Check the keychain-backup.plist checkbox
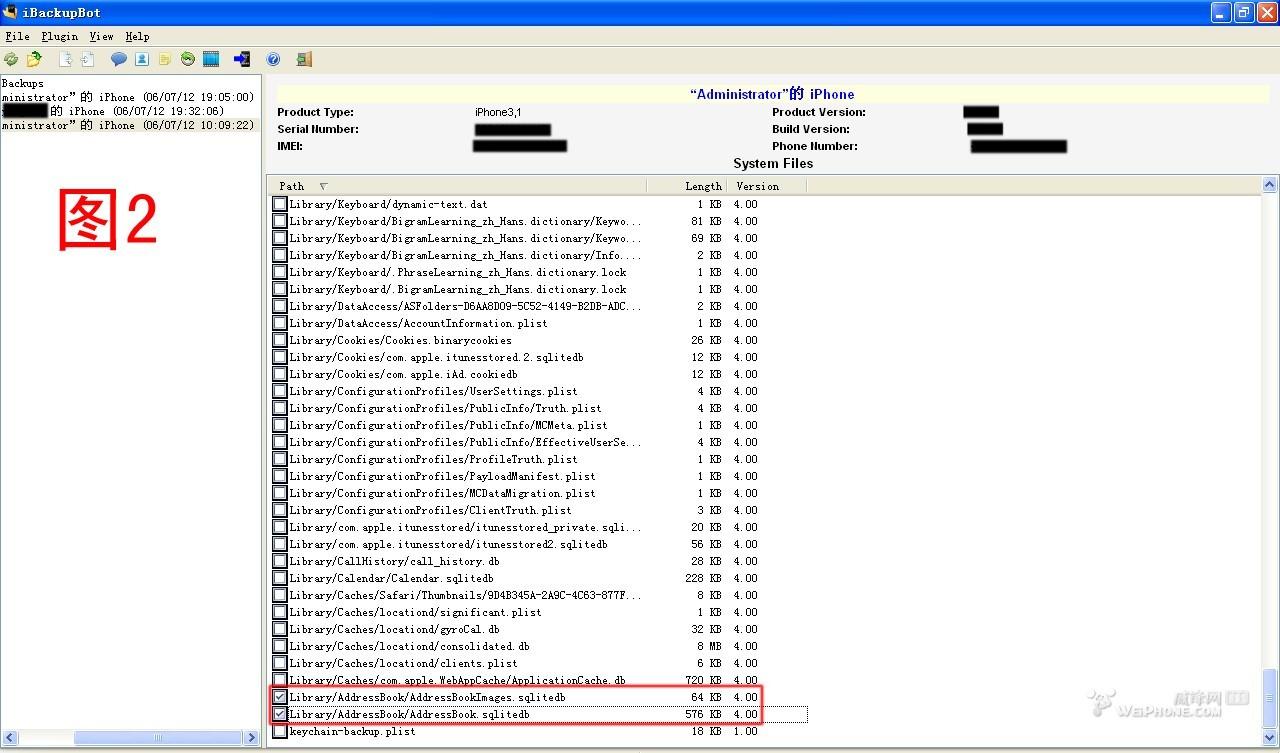 tap(280, 731)
